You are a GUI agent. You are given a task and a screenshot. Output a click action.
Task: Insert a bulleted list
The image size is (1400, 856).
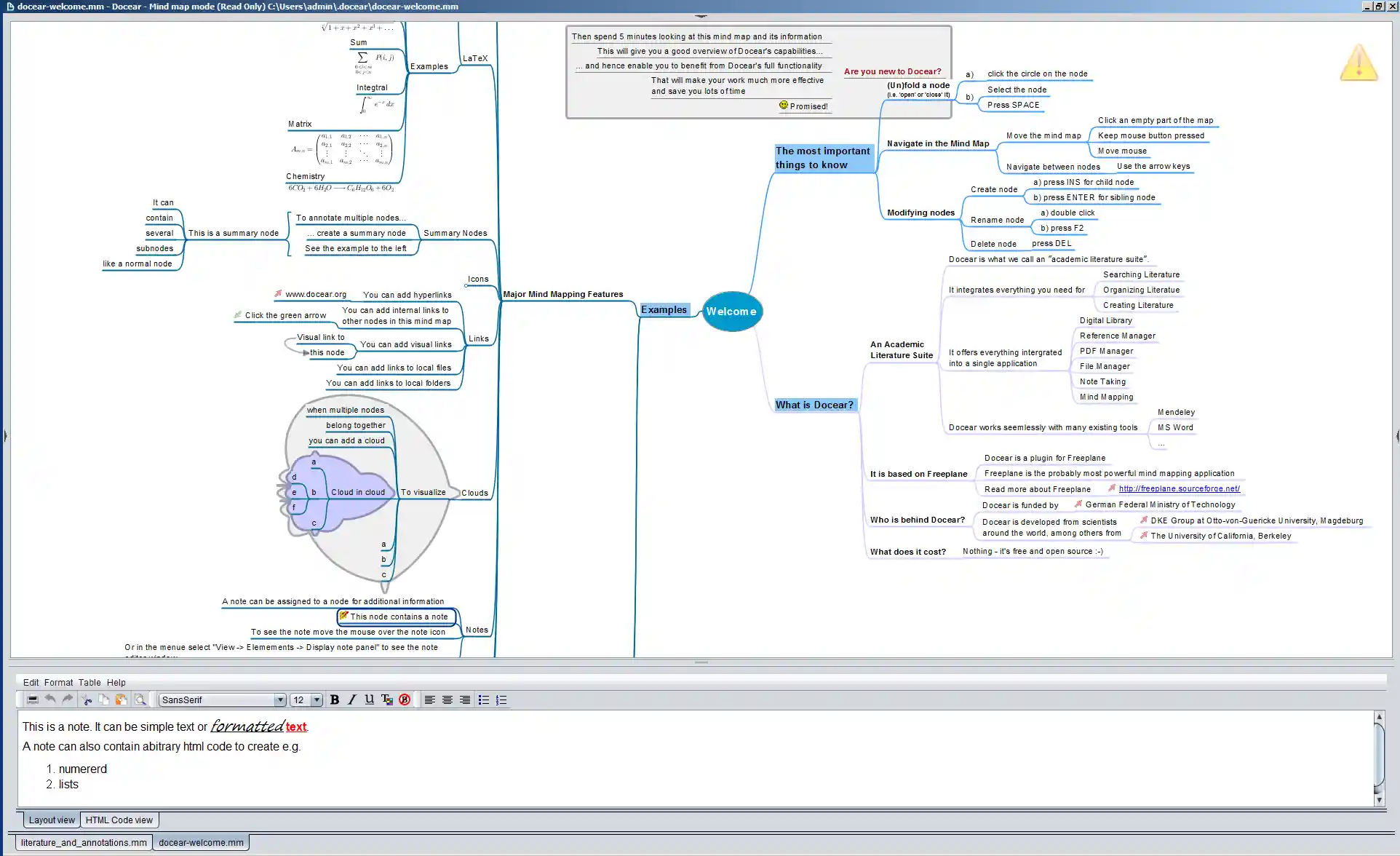point(484,700)
